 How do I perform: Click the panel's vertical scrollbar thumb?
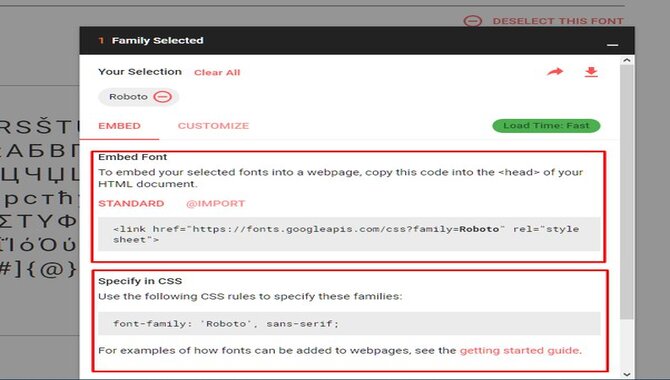[627, 192]
